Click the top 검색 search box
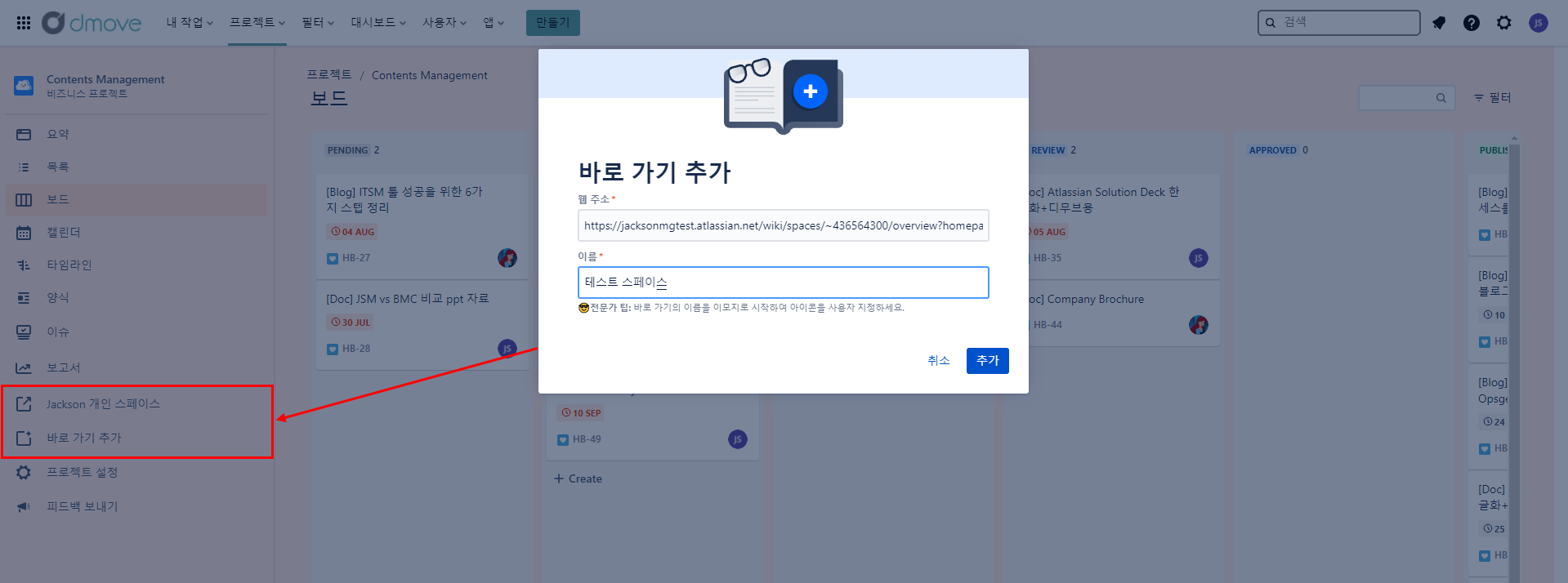This screenshot has width=1568, height=583. 1339,23
